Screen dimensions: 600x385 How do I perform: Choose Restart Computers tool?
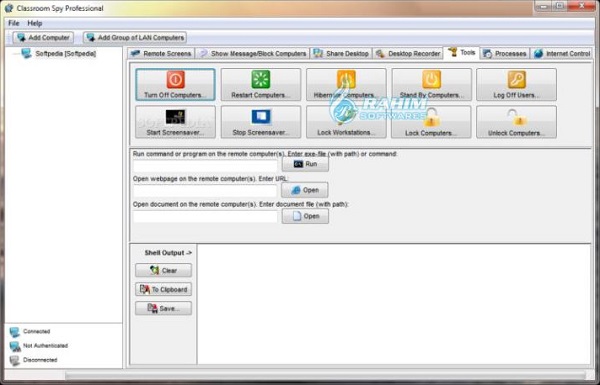pos(261,85)
